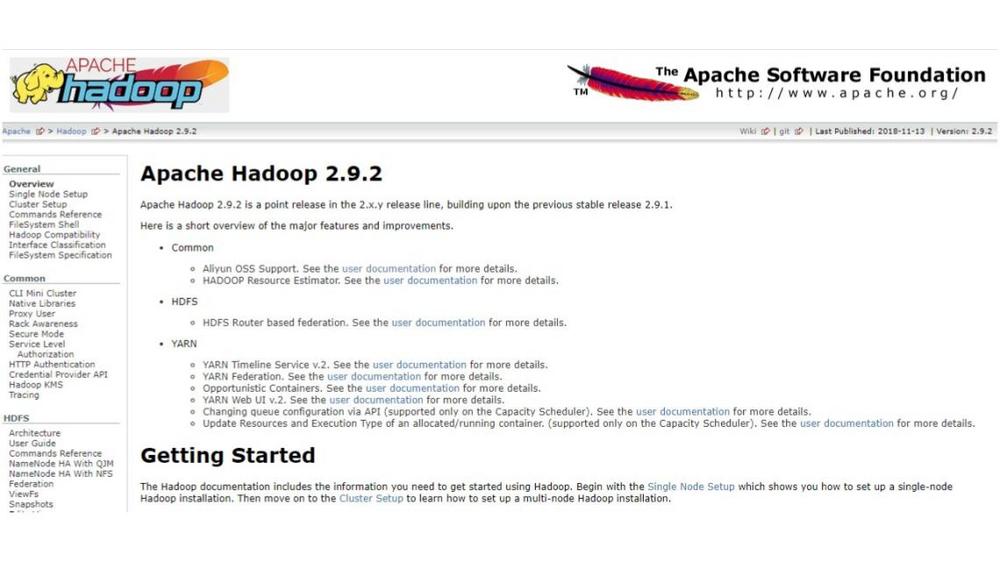Screen dimensions: 1000x562
Task: Open Hadoop KMS in Common section
Action: tap(36, 385)
